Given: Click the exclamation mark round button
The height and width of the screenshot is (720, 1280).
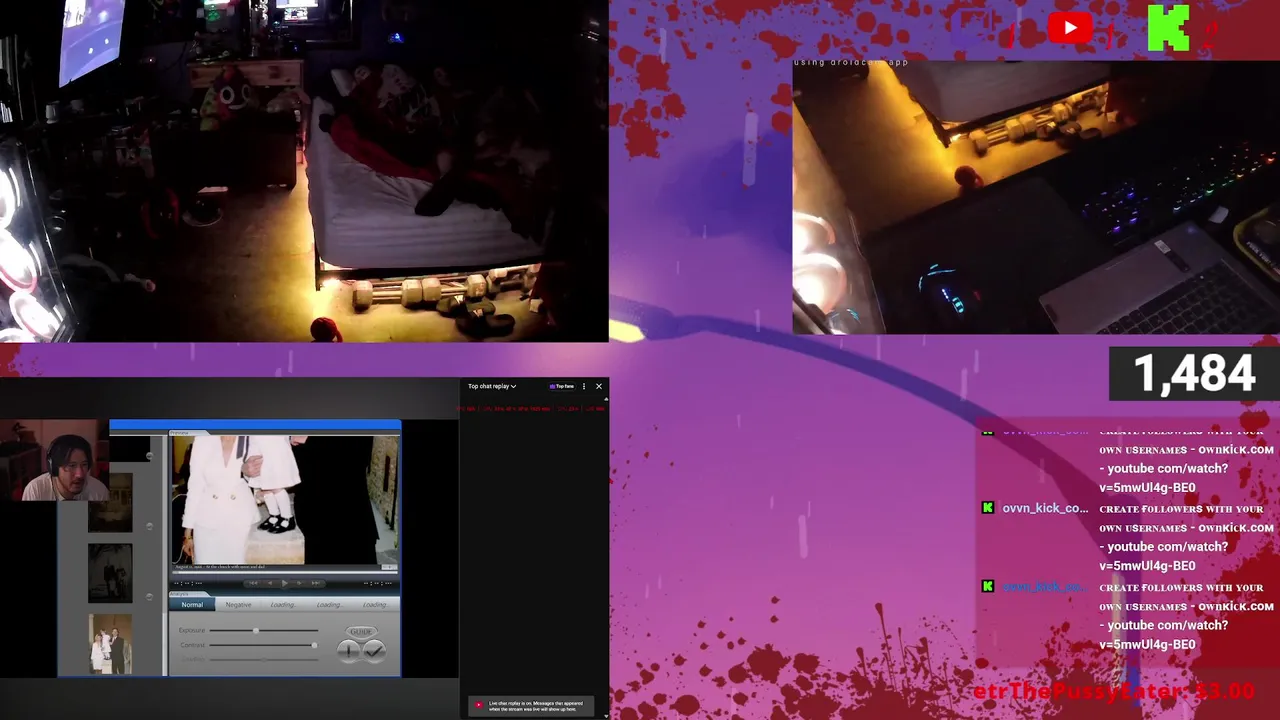Looking at the screenshot, I should pyautogui.click(x=348, y=650).
